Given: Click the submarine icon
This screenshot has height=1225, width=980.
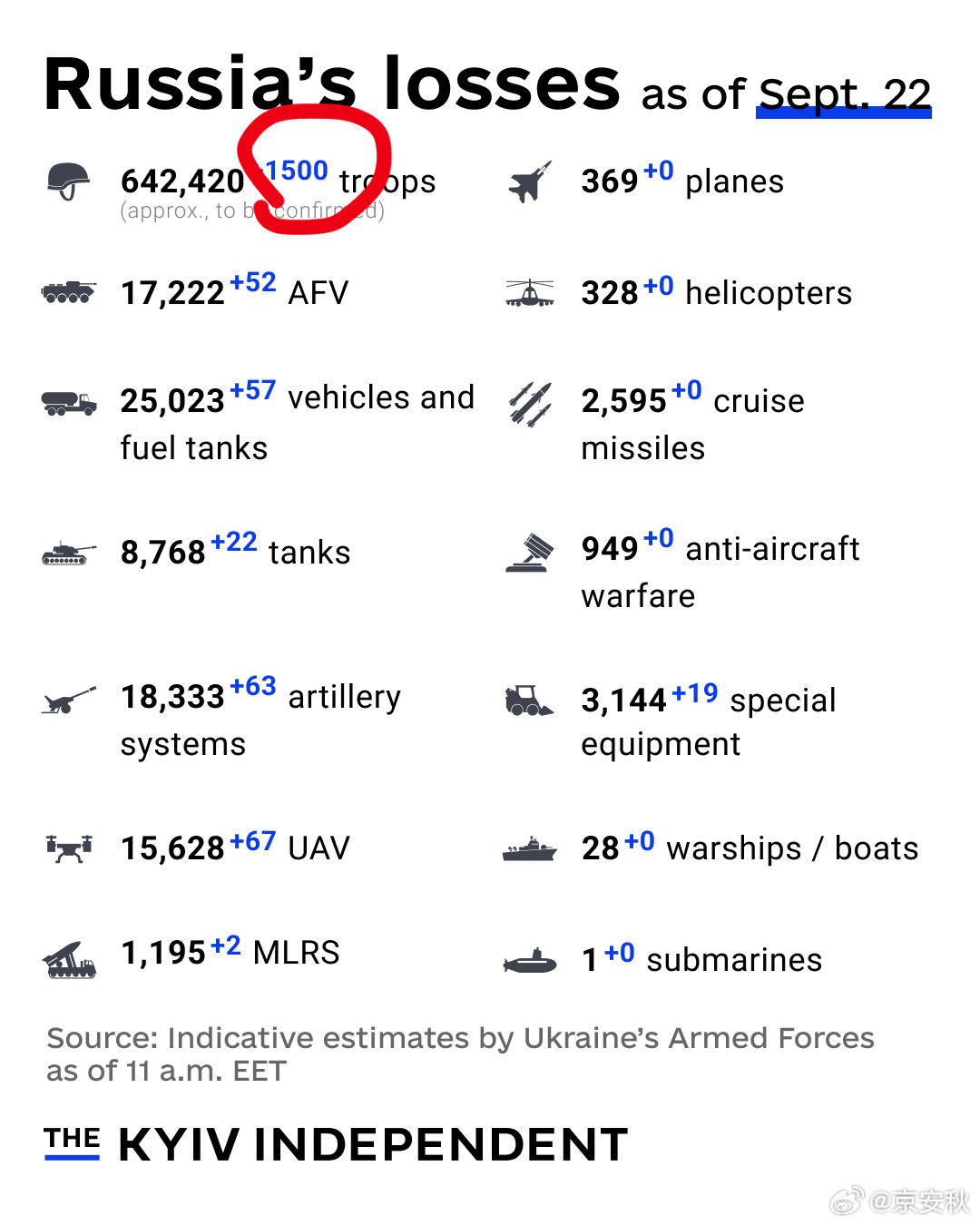Looking at the screenshot, I should click(530, 961).
